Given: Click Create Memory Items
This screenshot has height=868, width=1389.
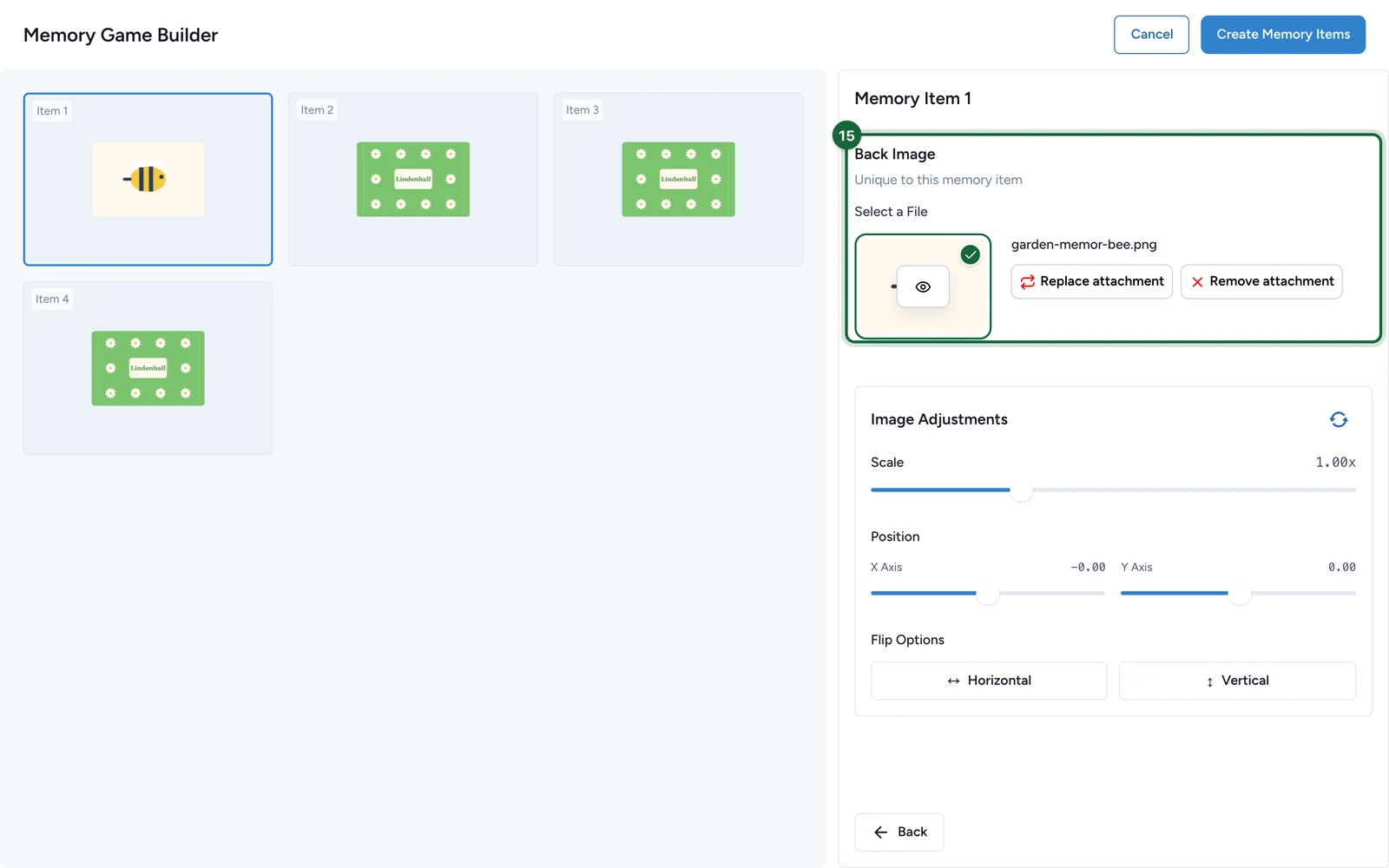Looking at the screenshot, I should tap(1283, 35).
